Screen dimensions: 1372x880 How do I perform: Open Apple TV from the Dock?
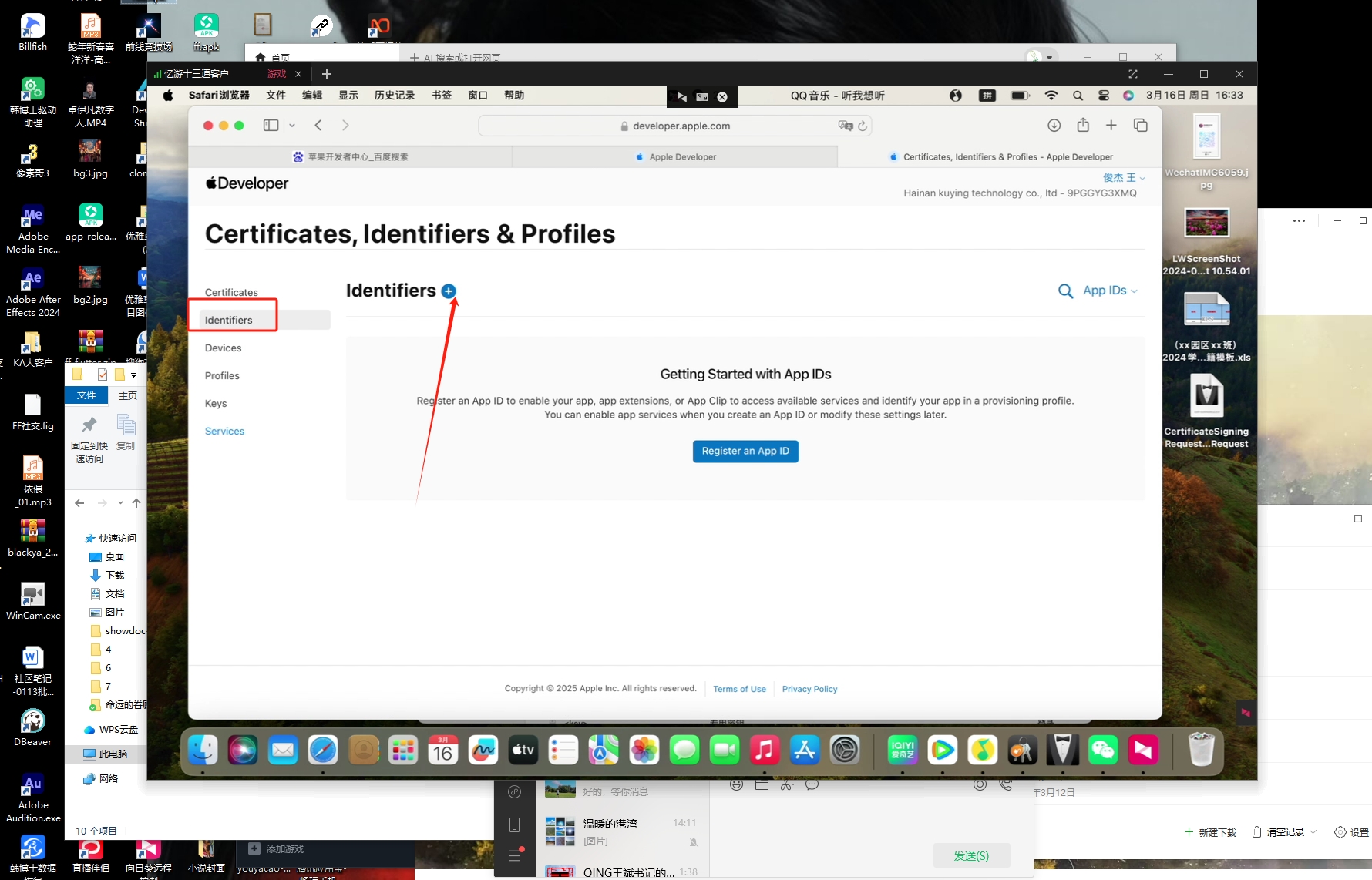[x=523, y=750]
